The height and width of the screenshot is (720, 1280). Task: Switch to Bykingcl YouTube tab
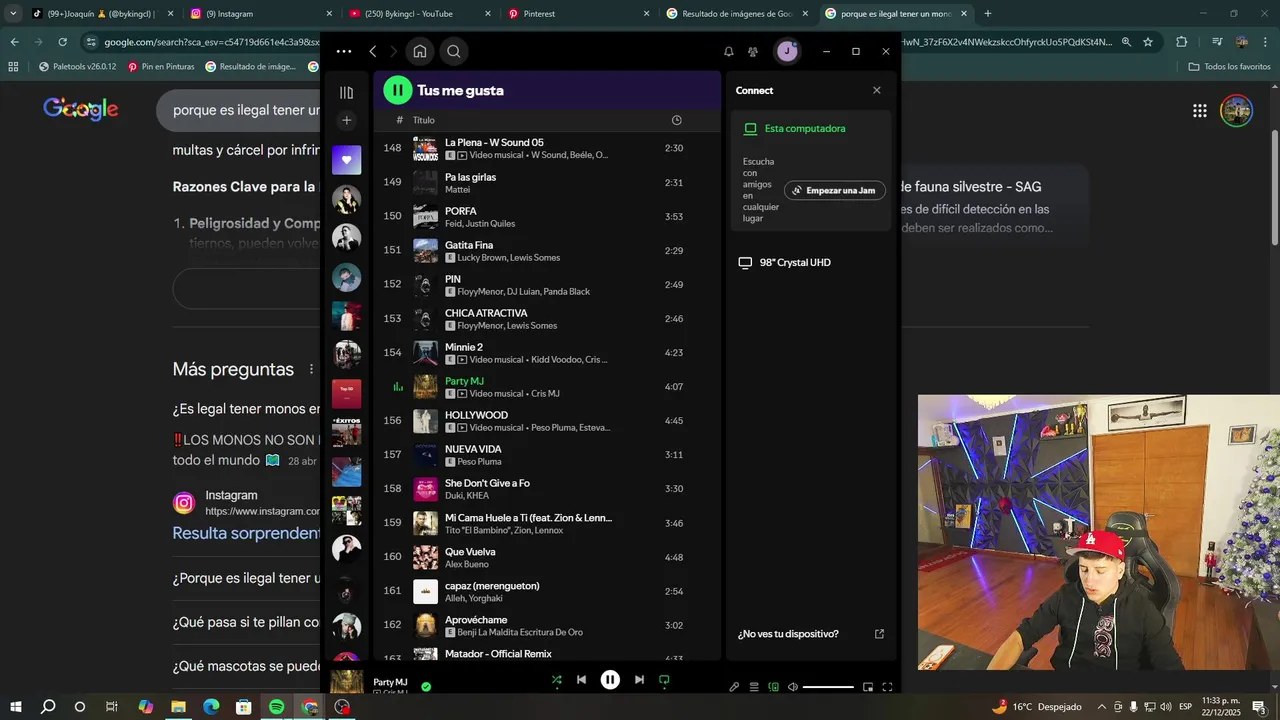point(417,14)
